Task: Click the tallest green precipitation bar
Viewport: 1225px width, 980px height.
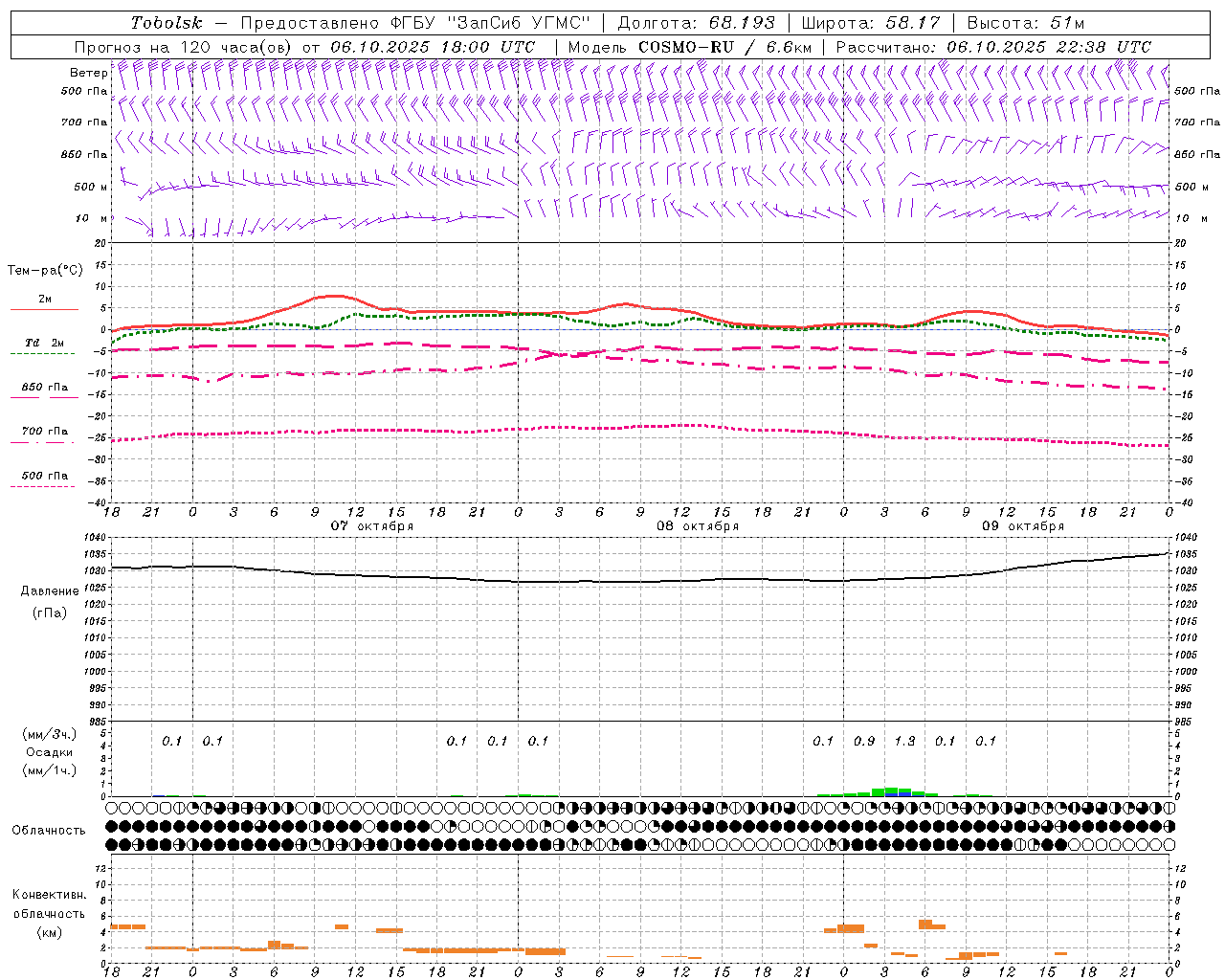Action: 891,791
